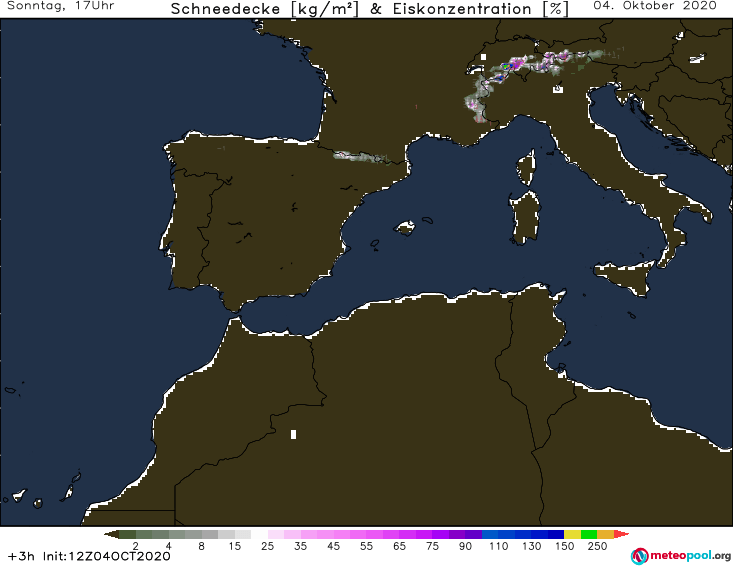Click the '65' label on the scale

399,546
